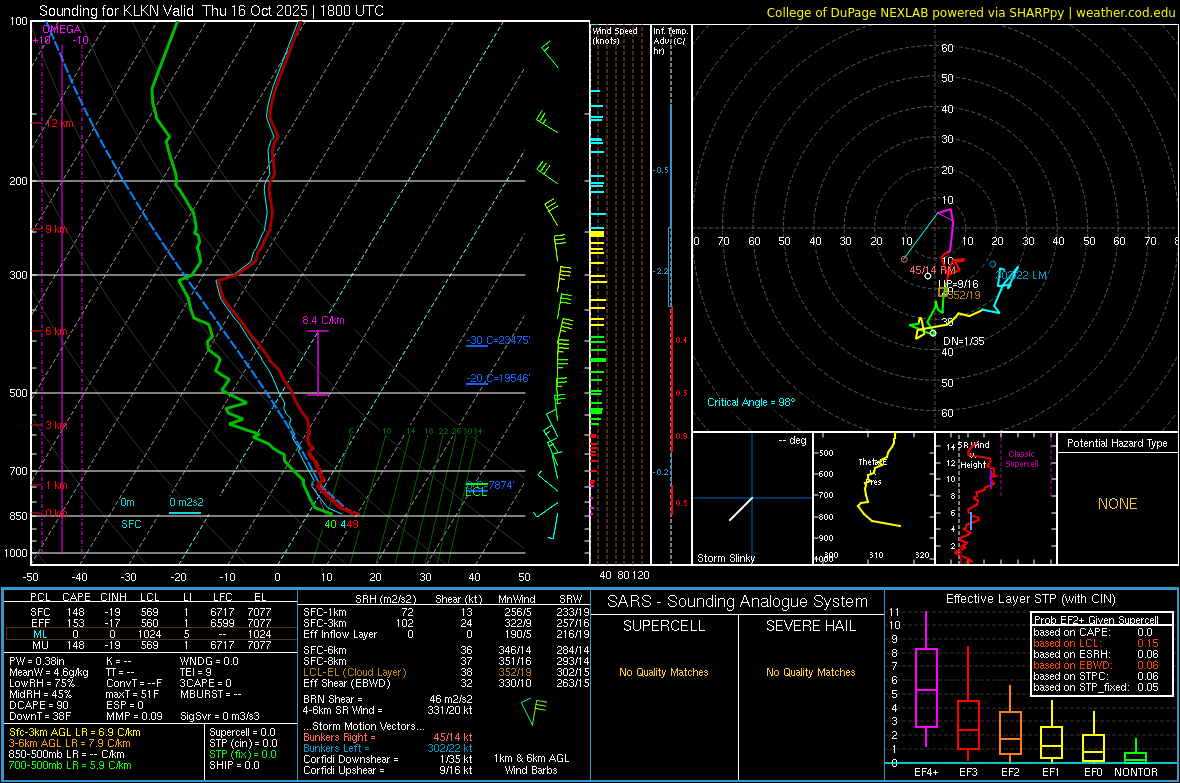Image resolution: width=1180 pixels, height=783 pixels.
Task: Click the LCL-EL (Cloud Layer) row
Action: (x=444, y=672)
